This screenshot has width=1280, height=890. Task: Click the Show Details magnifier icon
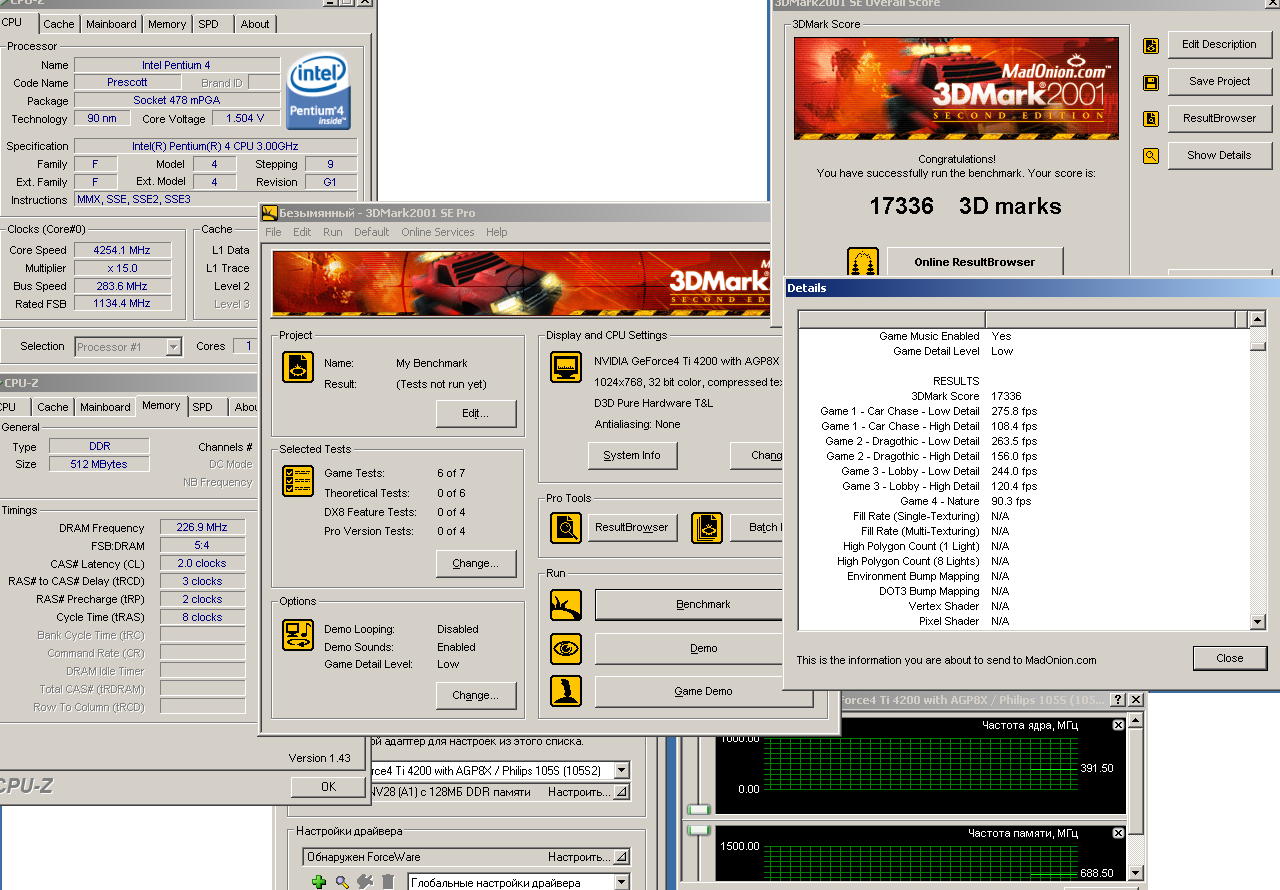[1151, 156]
